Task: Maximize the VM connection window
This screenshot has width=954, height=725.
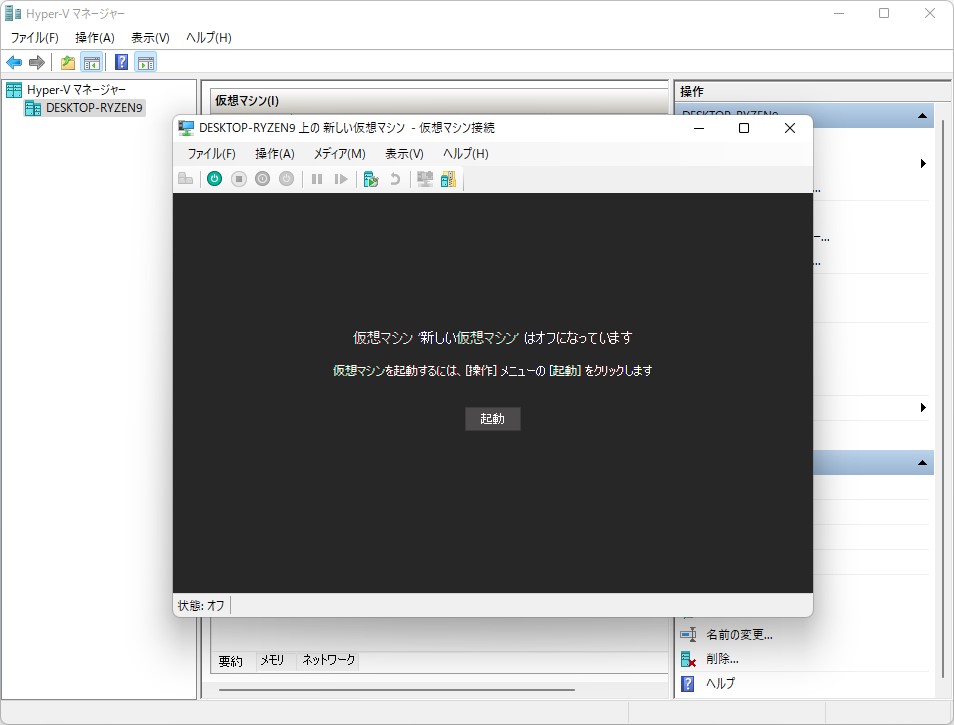Action: (743, 128)
